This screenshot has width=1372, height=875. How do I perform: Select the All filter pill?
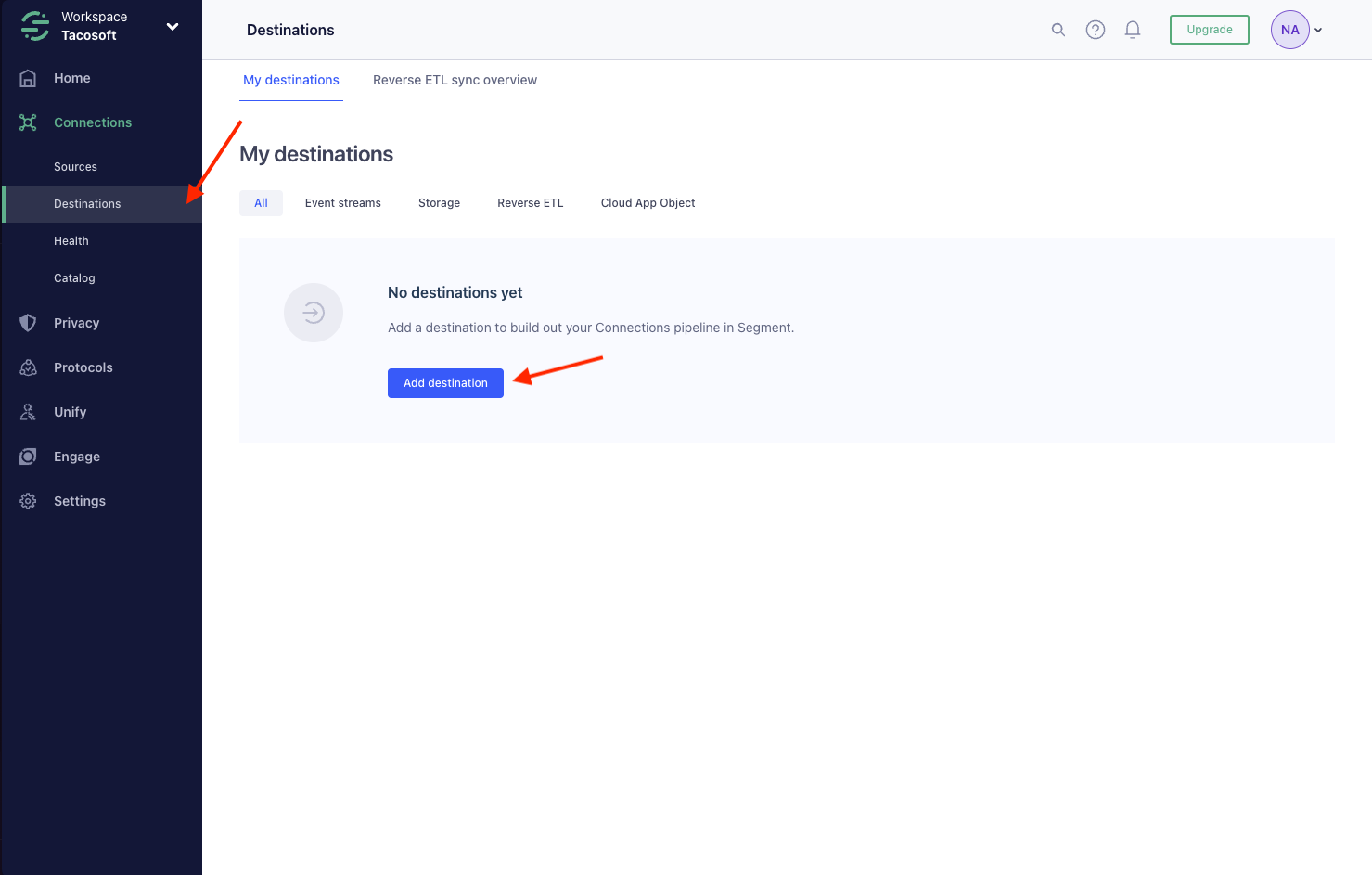(x=261, y=202)
